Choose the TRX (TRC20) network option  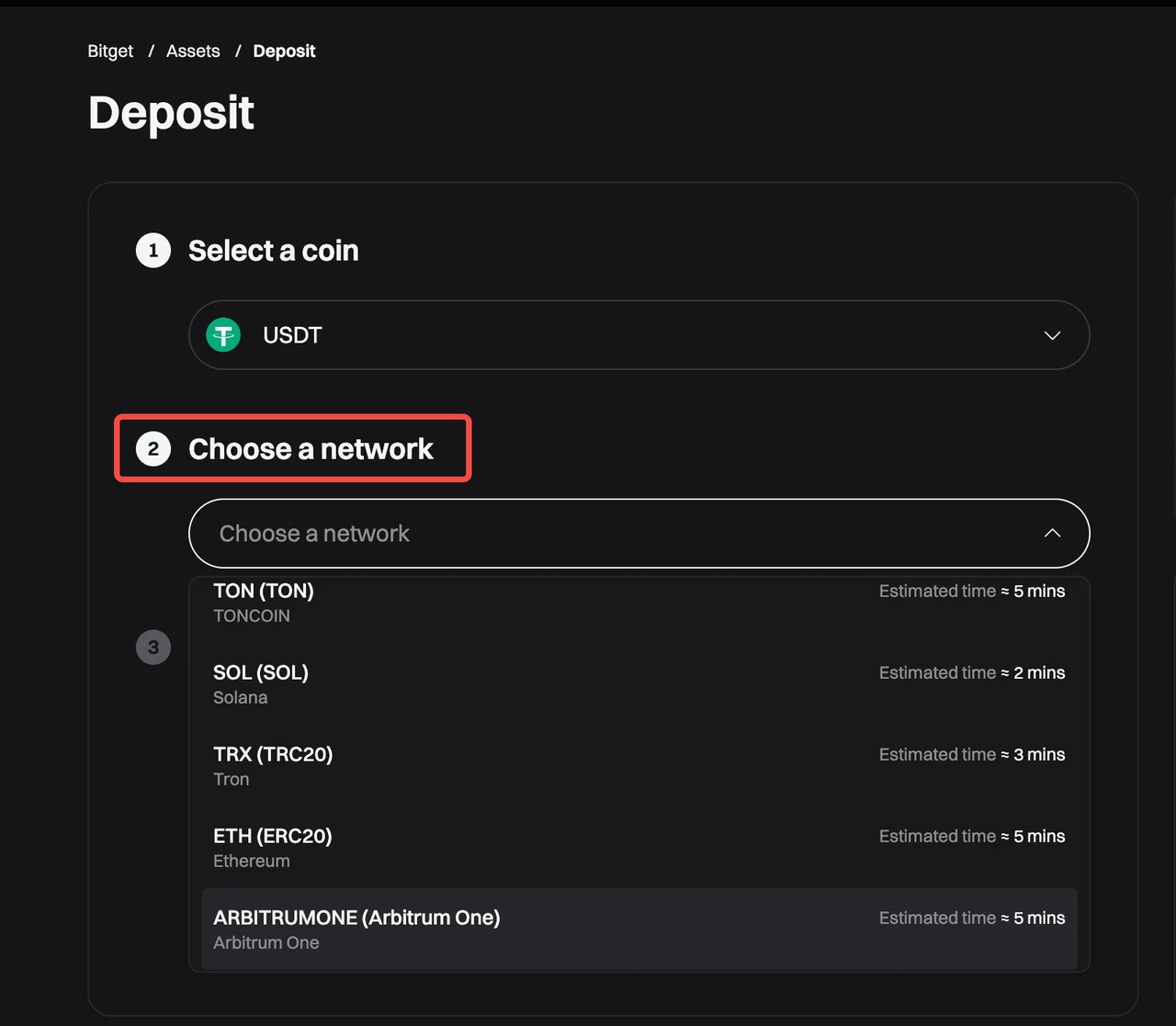(x=639, y=766)
